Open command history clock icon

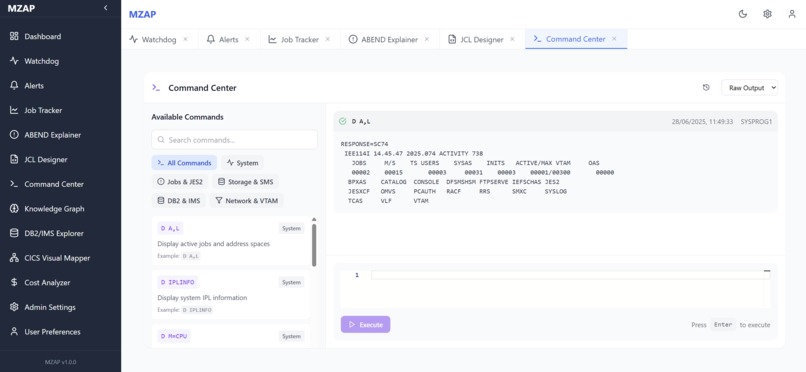(706, 88)
